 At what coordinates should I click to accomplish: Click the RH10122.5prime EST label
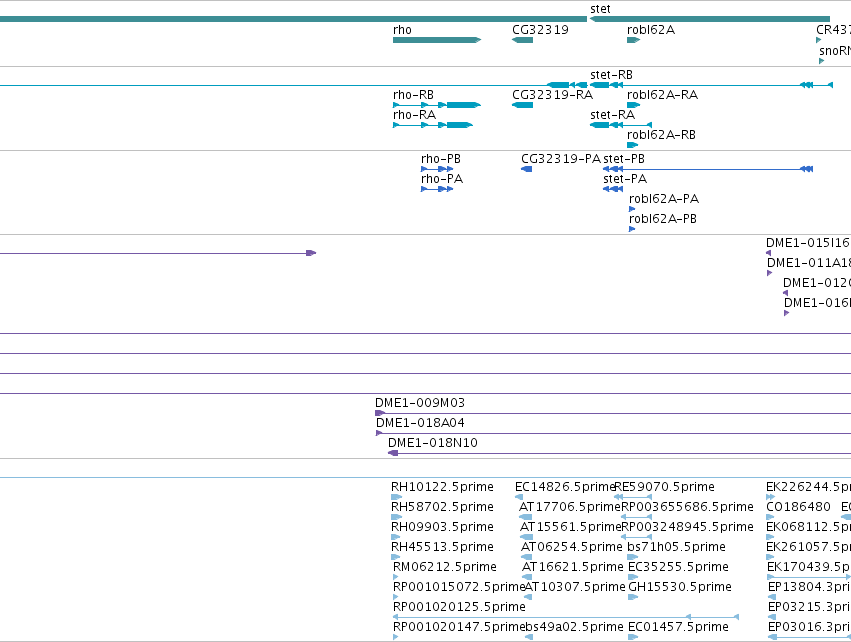tap(442, 487)
